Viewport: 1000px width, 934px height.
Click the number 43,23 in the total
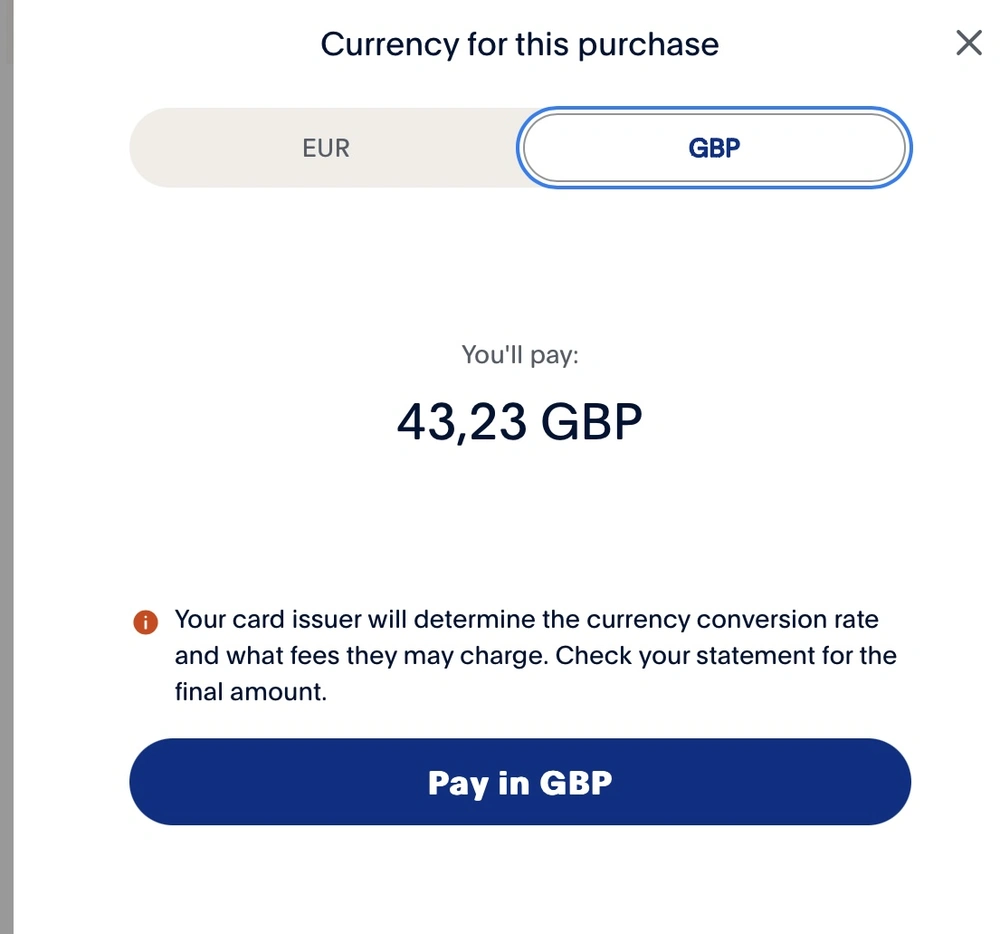point(461,423)
